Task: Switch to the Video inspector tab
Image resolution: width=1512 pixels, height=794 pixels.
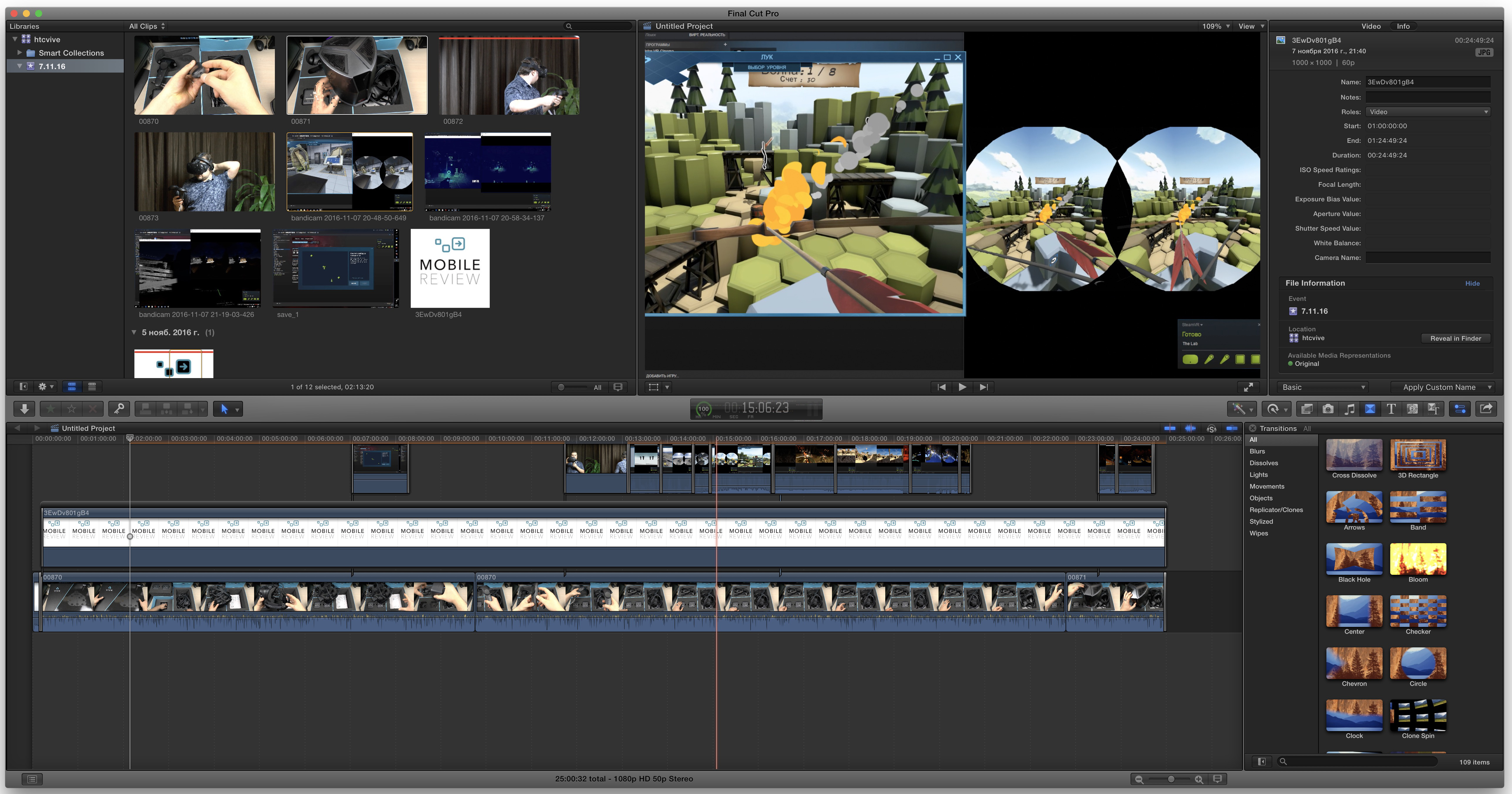Action: click(1371, 26)
